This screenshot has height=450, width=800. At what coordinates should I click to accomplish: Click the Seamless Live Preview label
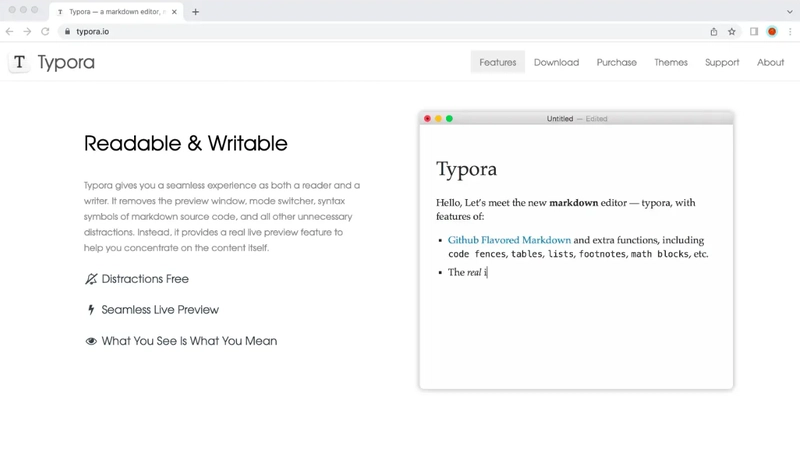(160, 310)
